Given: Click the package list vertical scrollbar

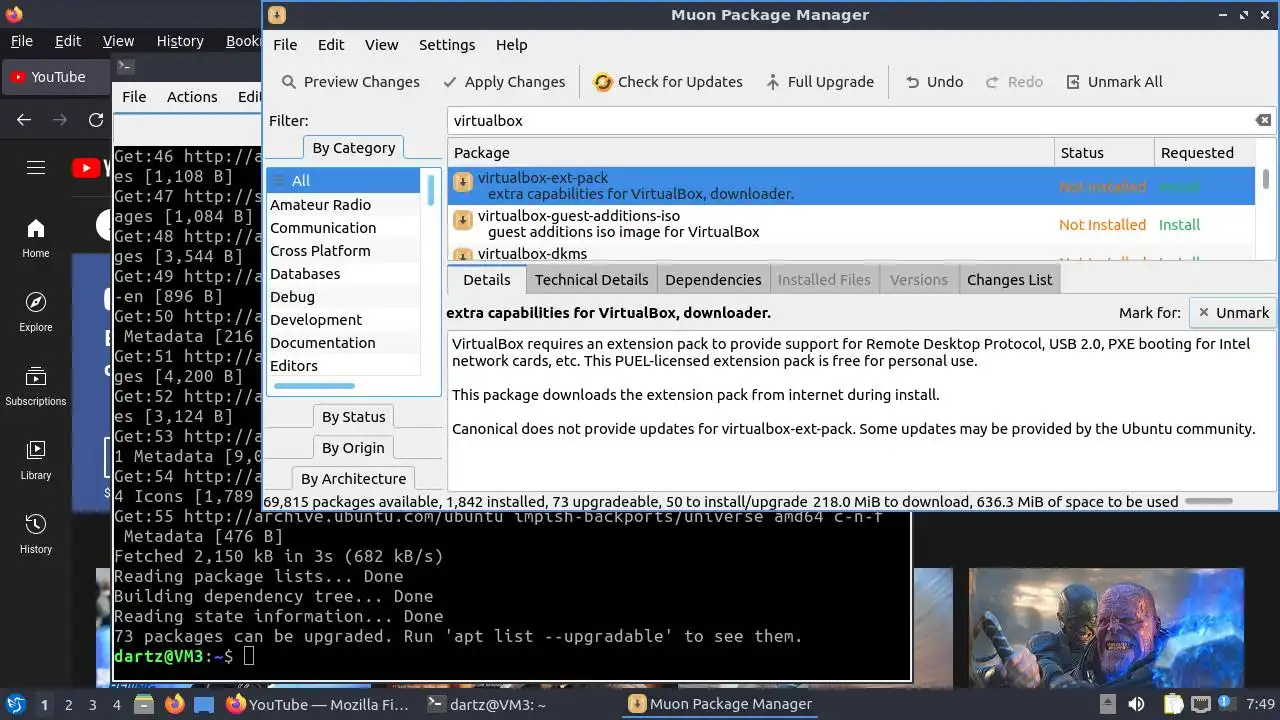Looking at the screenshot, I should click(1265, 178).
